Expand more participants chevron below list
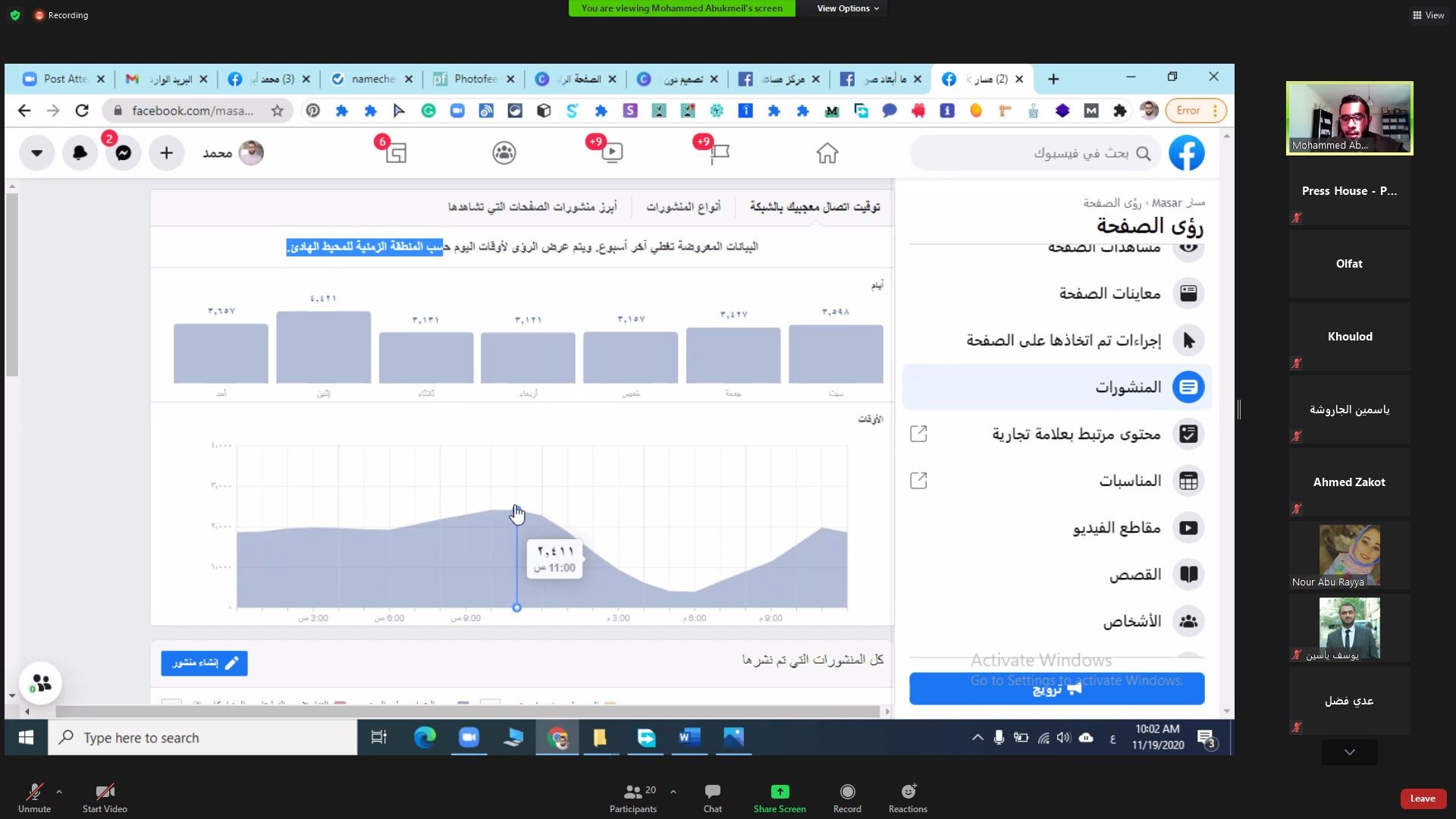1456x819 pixels. (x=1349, y=752)
